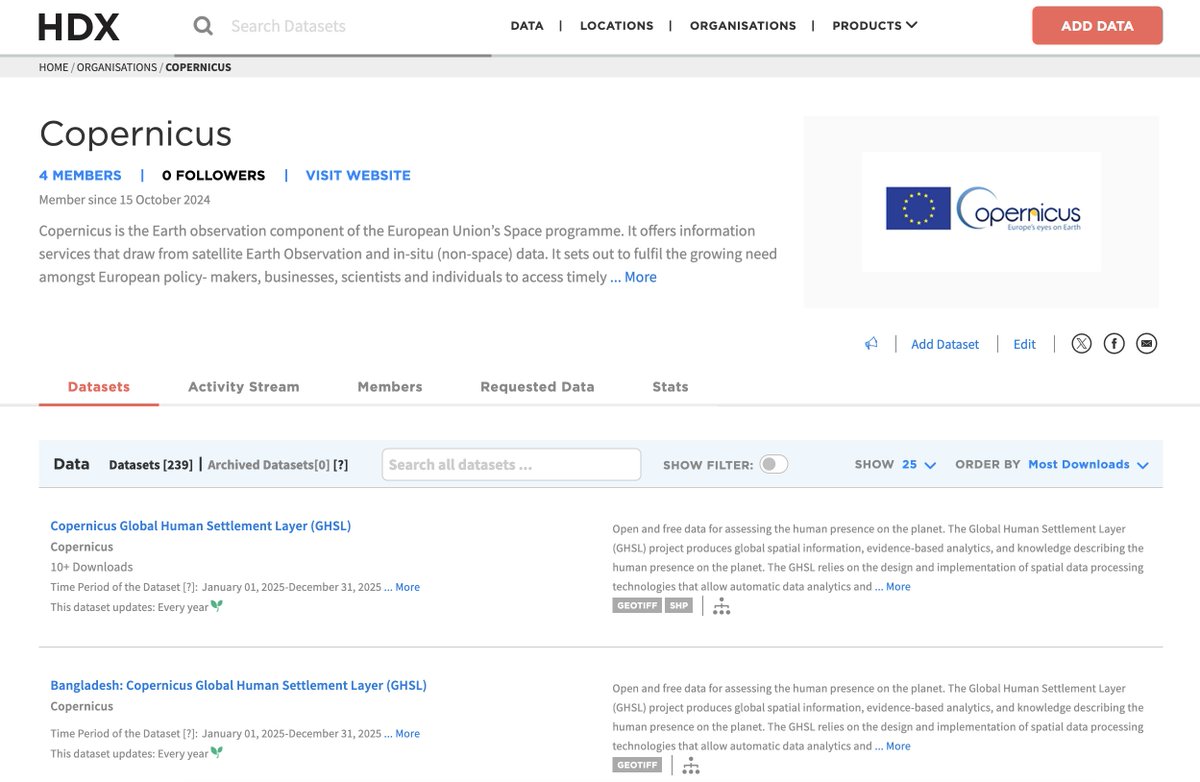1200x782 pixels.
Task: Switch to the Activity Stream tab
Action: click(x=243, y=386)
